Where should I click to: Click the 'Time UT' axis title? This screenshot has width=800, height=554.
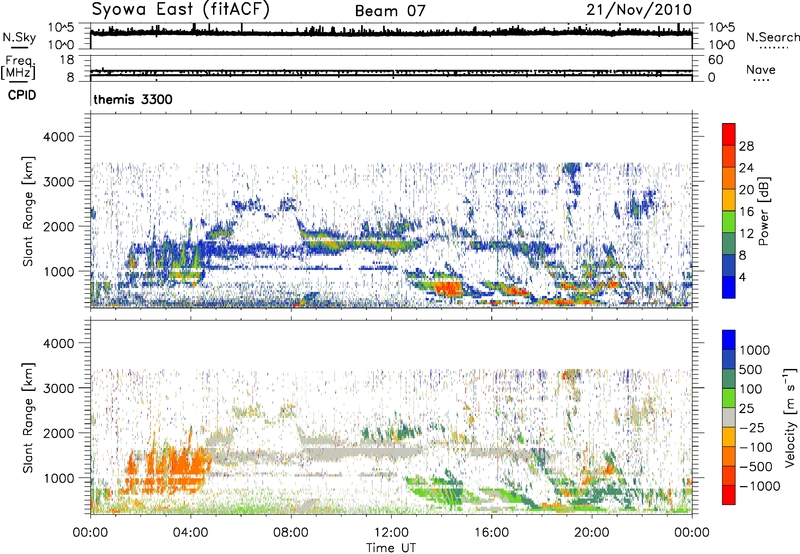tap(391, 548)
